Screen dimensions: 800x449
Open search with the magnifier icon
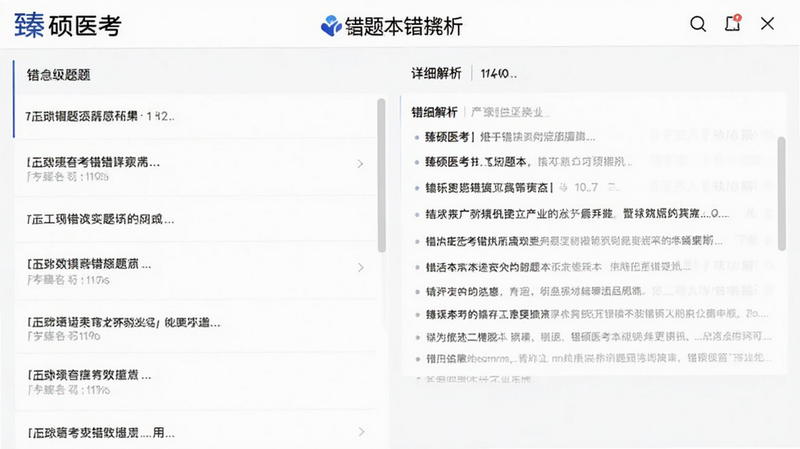coord(697,24)
